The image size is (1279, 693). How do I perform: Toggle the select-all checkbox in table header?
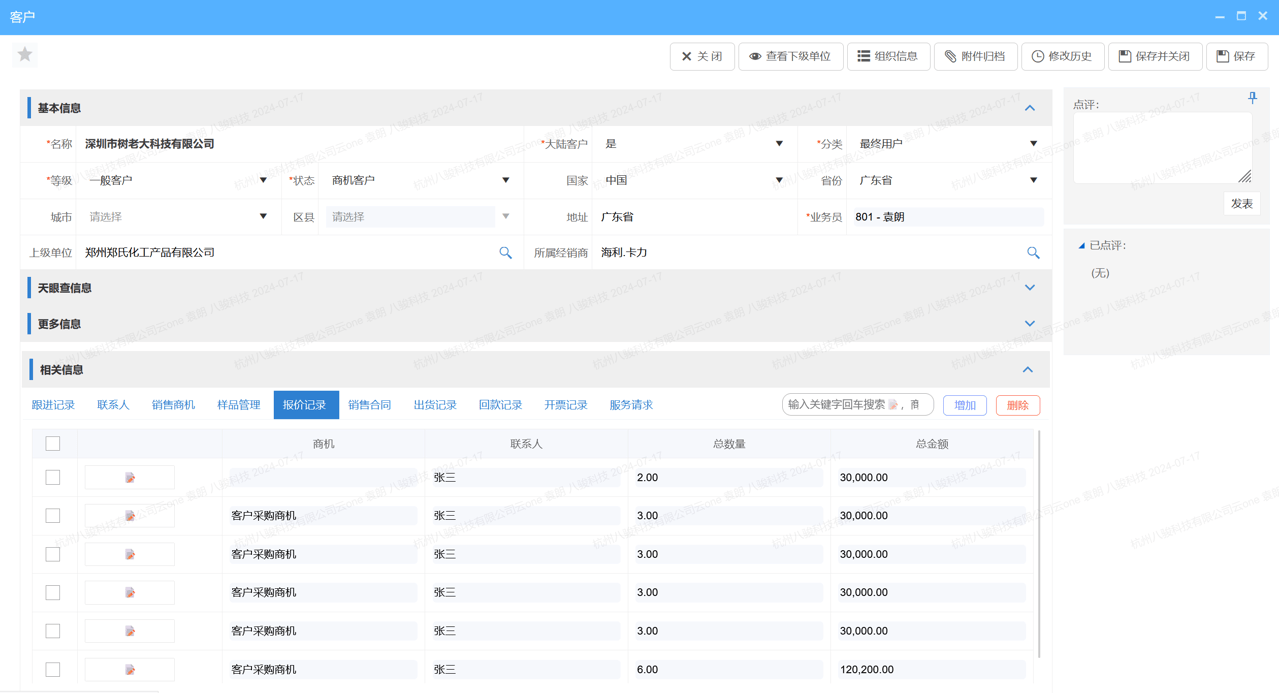[x=53, y=444]
